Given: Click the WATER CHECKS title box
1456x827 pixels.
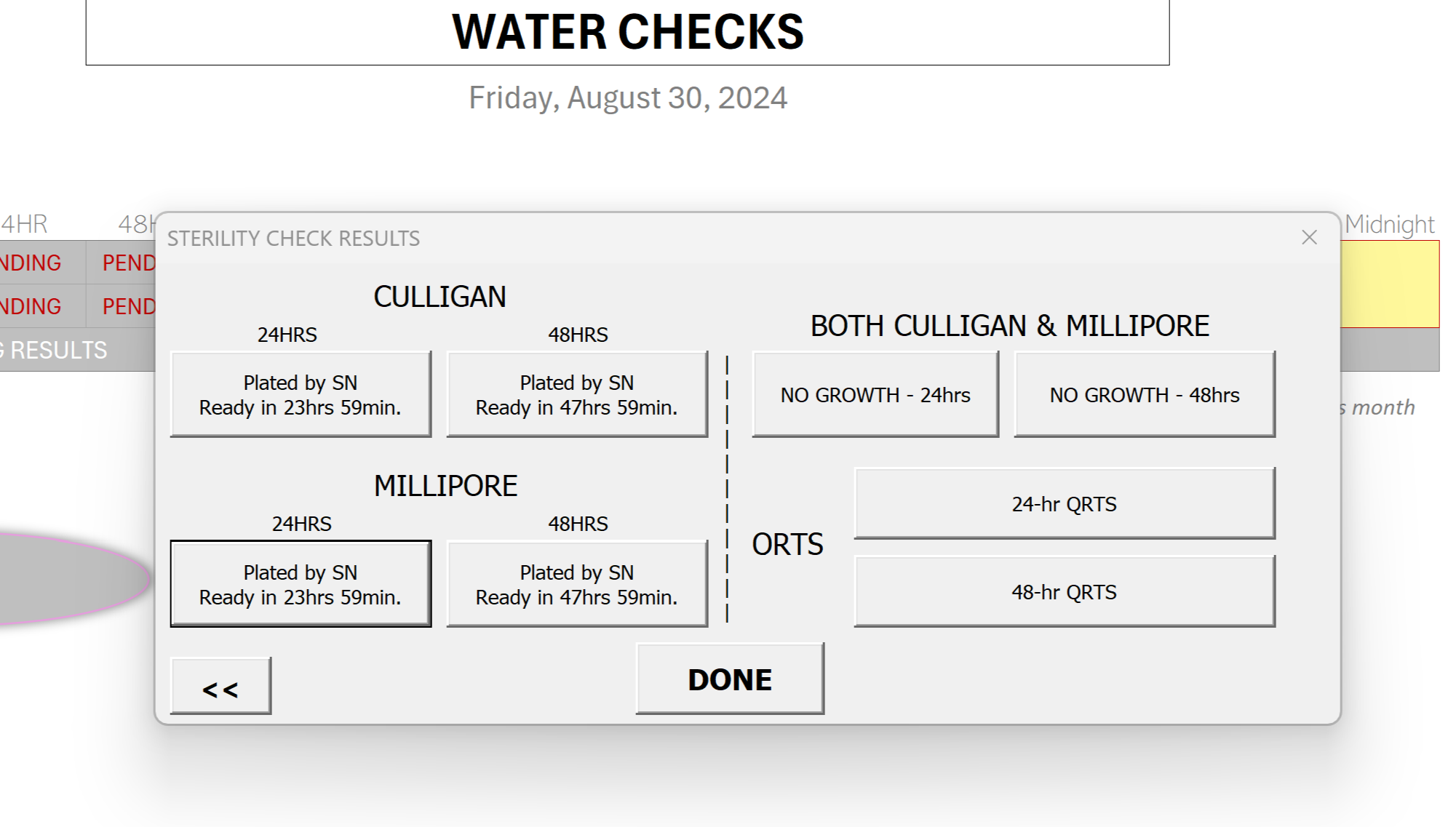Looking at the screenshot, I should point(627,33).
